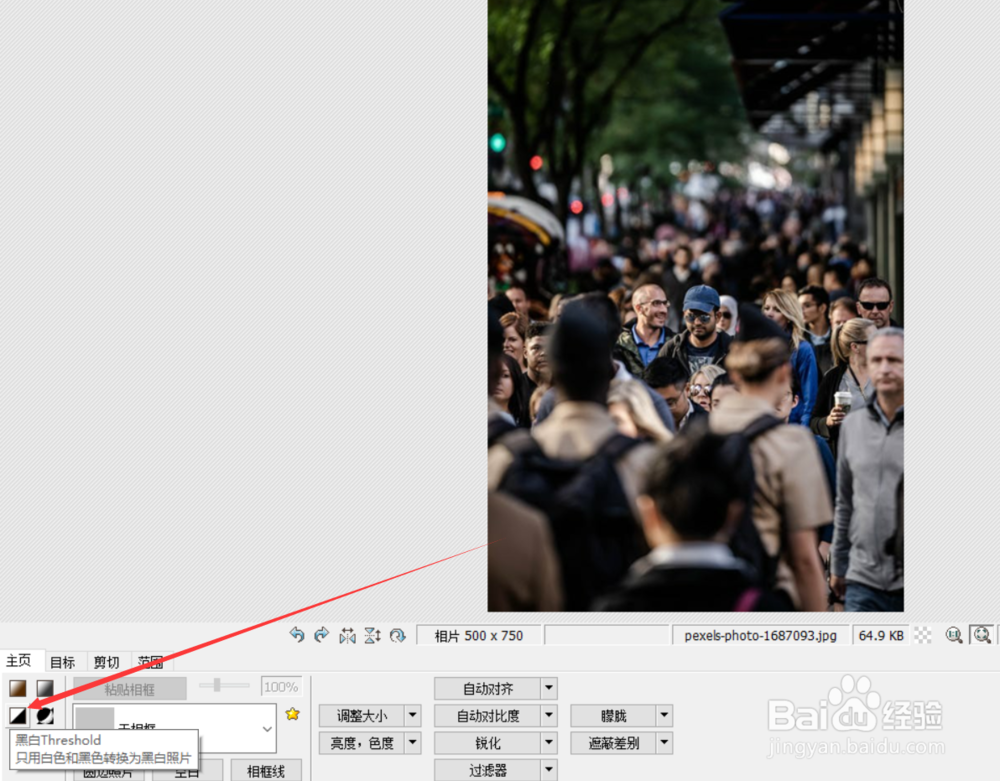Expand the 锐化 dropdown arrow
The height and width of the screenshot is (781, 1000).
click(549, 743)
